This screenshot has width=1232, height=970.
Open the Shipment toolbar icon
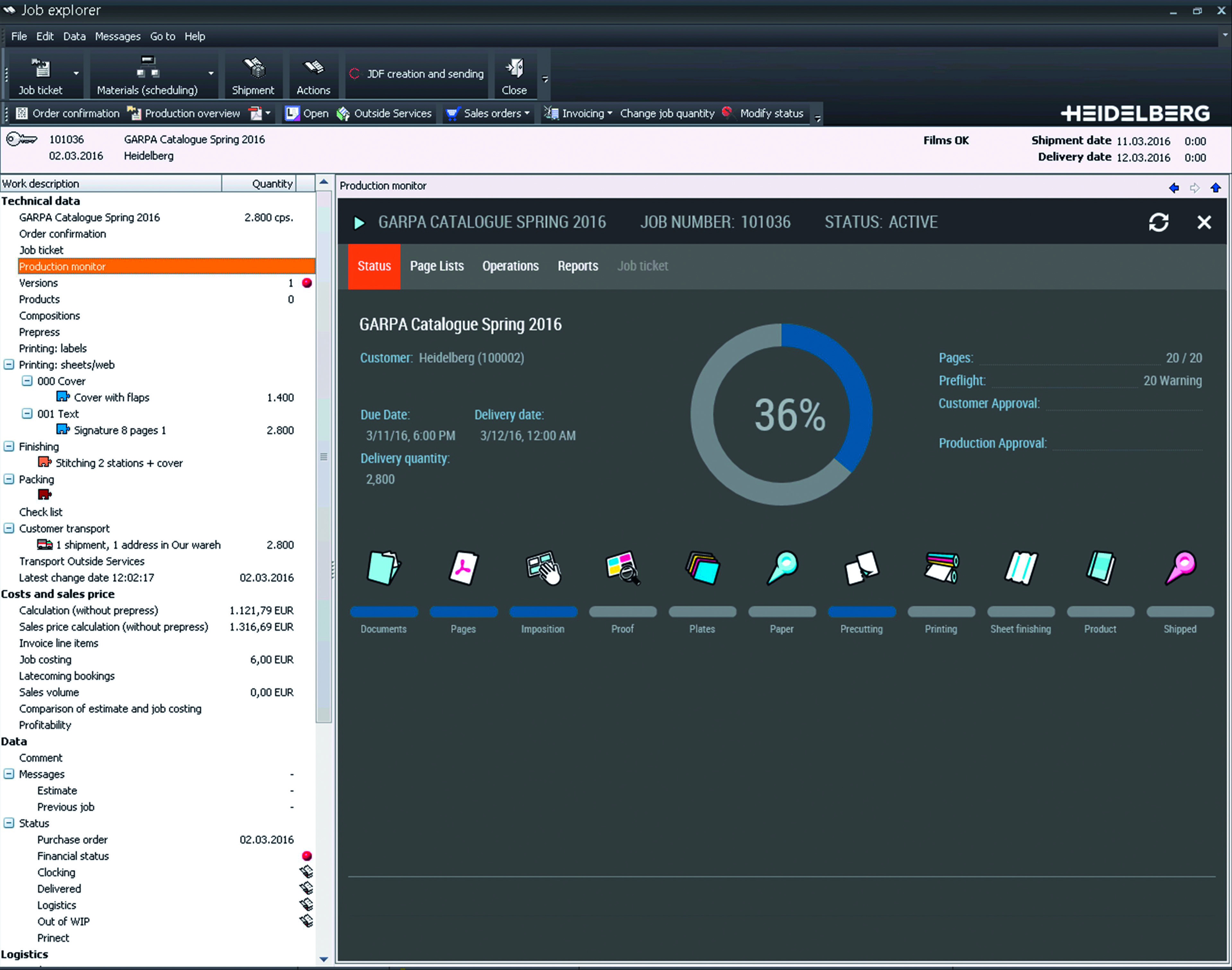point(253,68)
